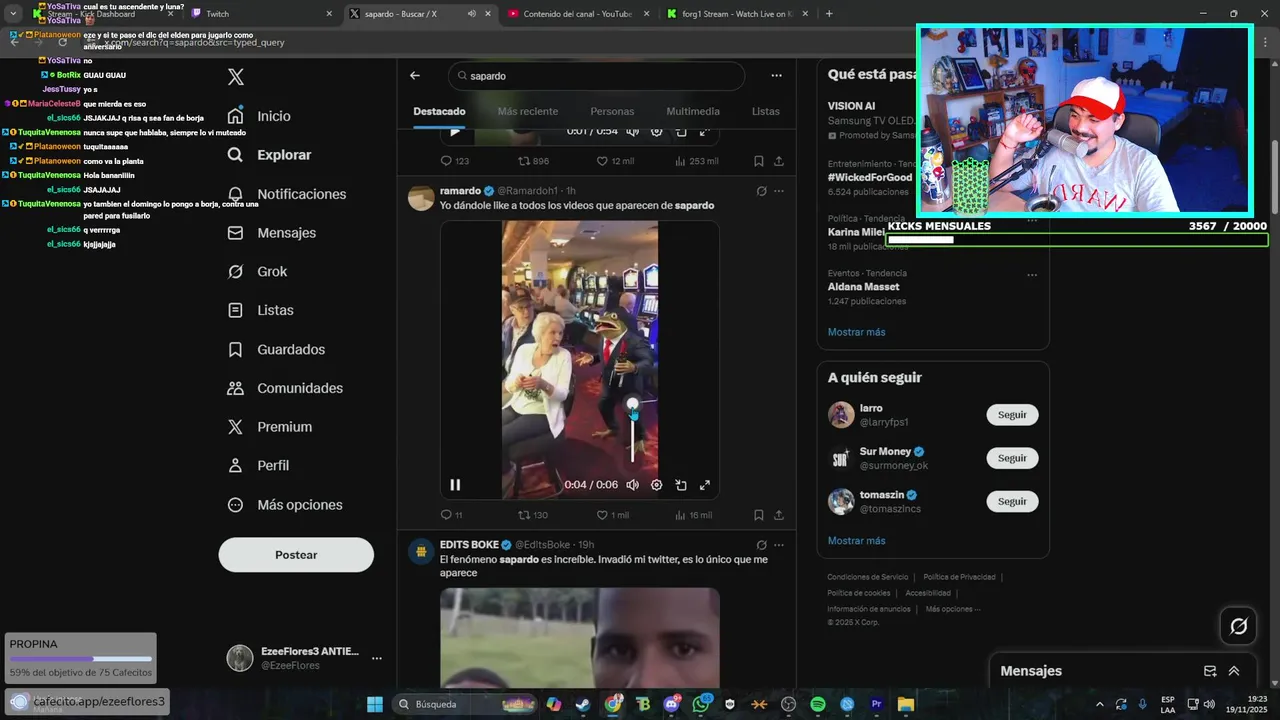
Task: Repost the ramardo post with 130 reposts
Action: 532,515
